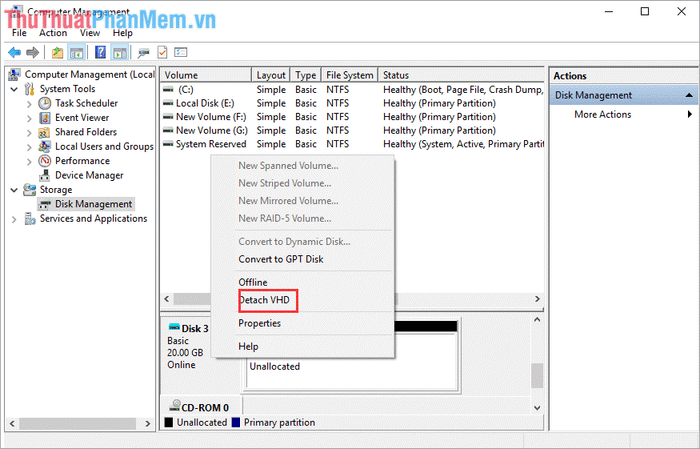
Task: Open the More Actions submenu arrow
Action: tap(690, 114)
